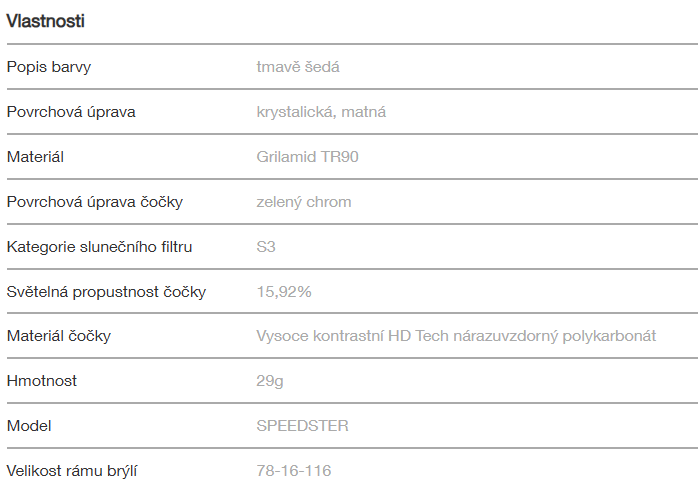Select the zelený chrom value
Image resolution: width=698 pixels, height=487 pixels.
point(304,202)
